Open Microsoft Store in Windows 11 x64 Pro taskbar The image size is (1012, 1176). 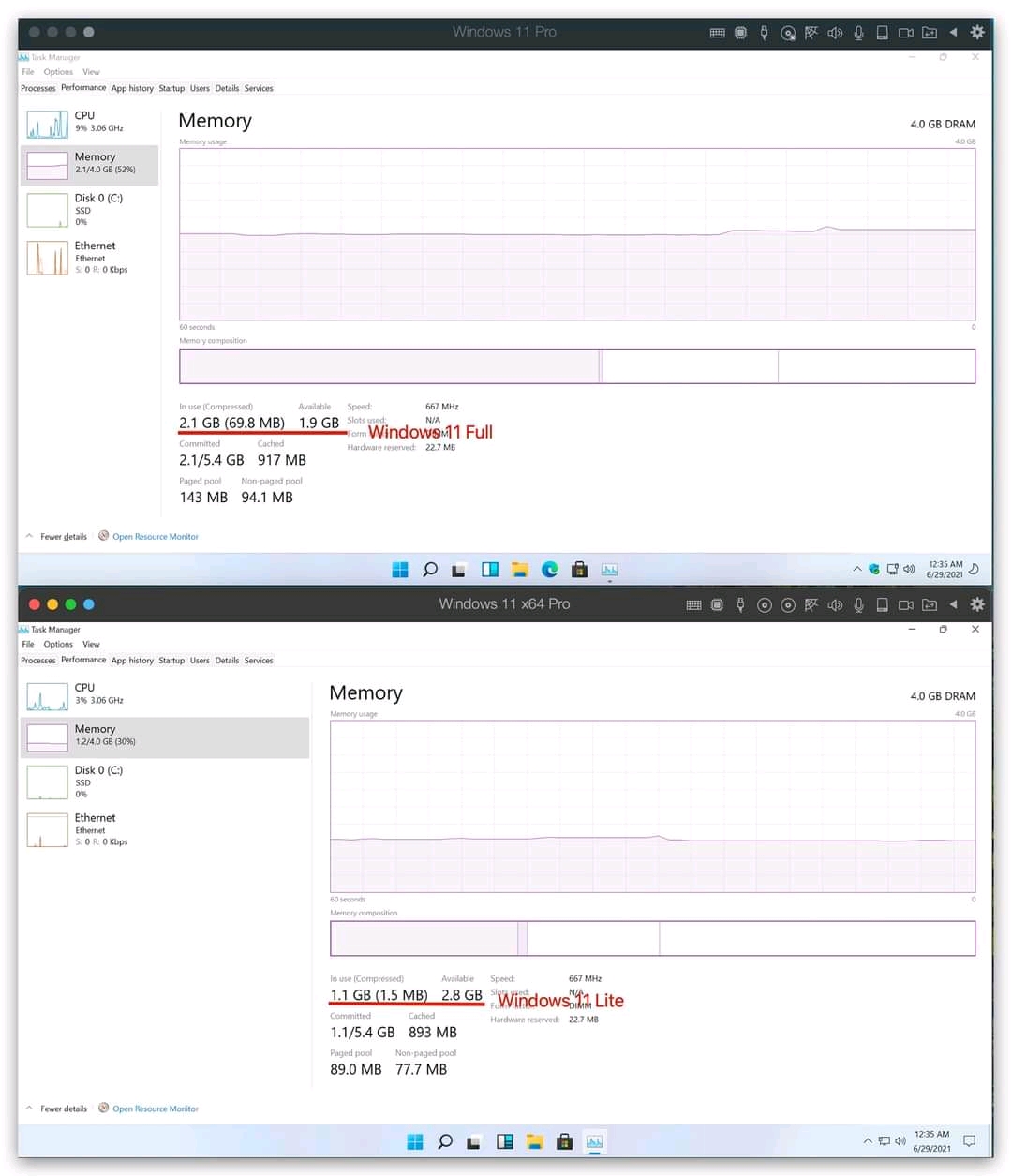pos(564,1141)
